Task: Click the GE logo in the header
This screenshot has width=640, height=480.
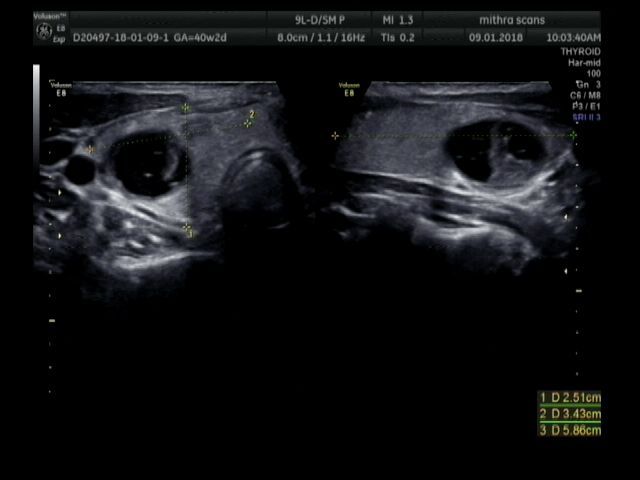Action: click(44, 33)
